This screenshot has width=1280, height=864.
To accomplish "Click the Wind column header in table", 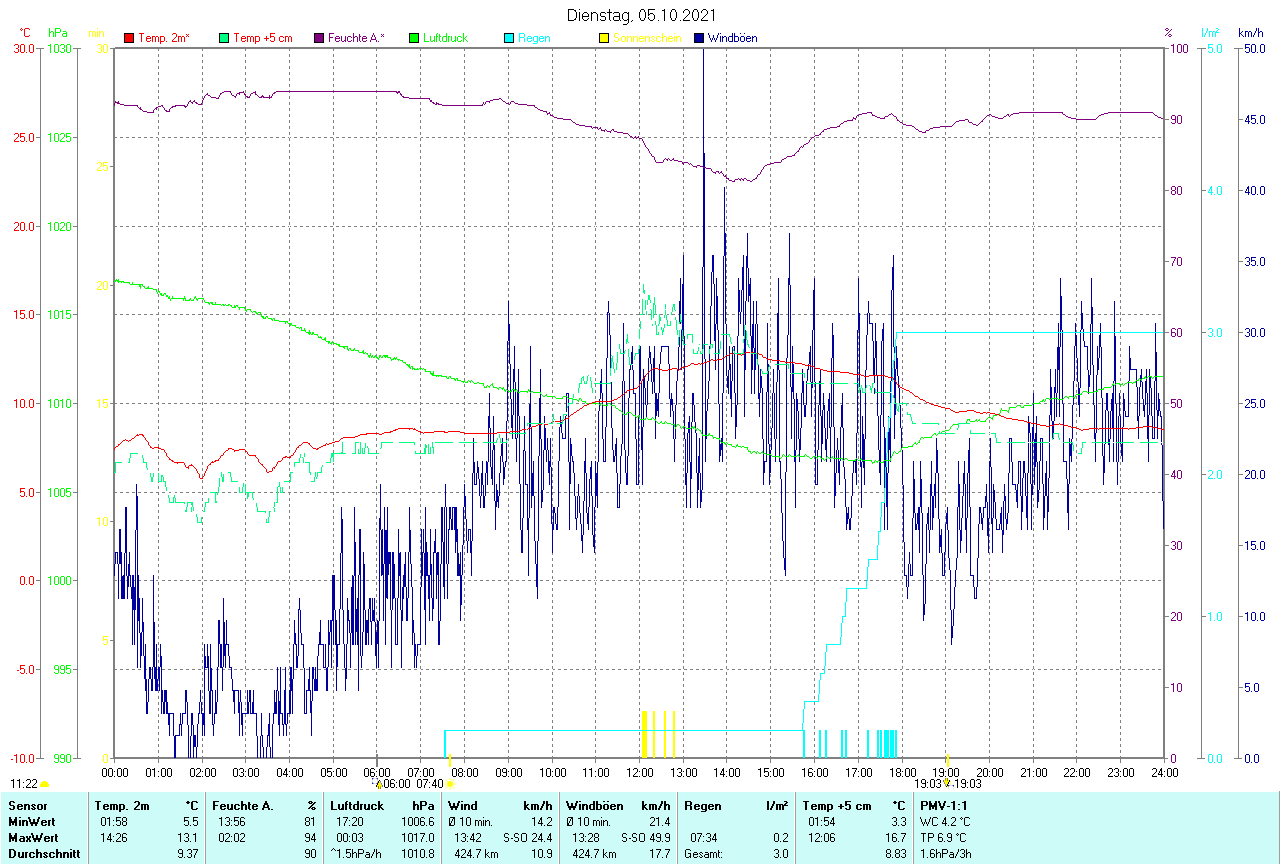I will pos(463,806).
